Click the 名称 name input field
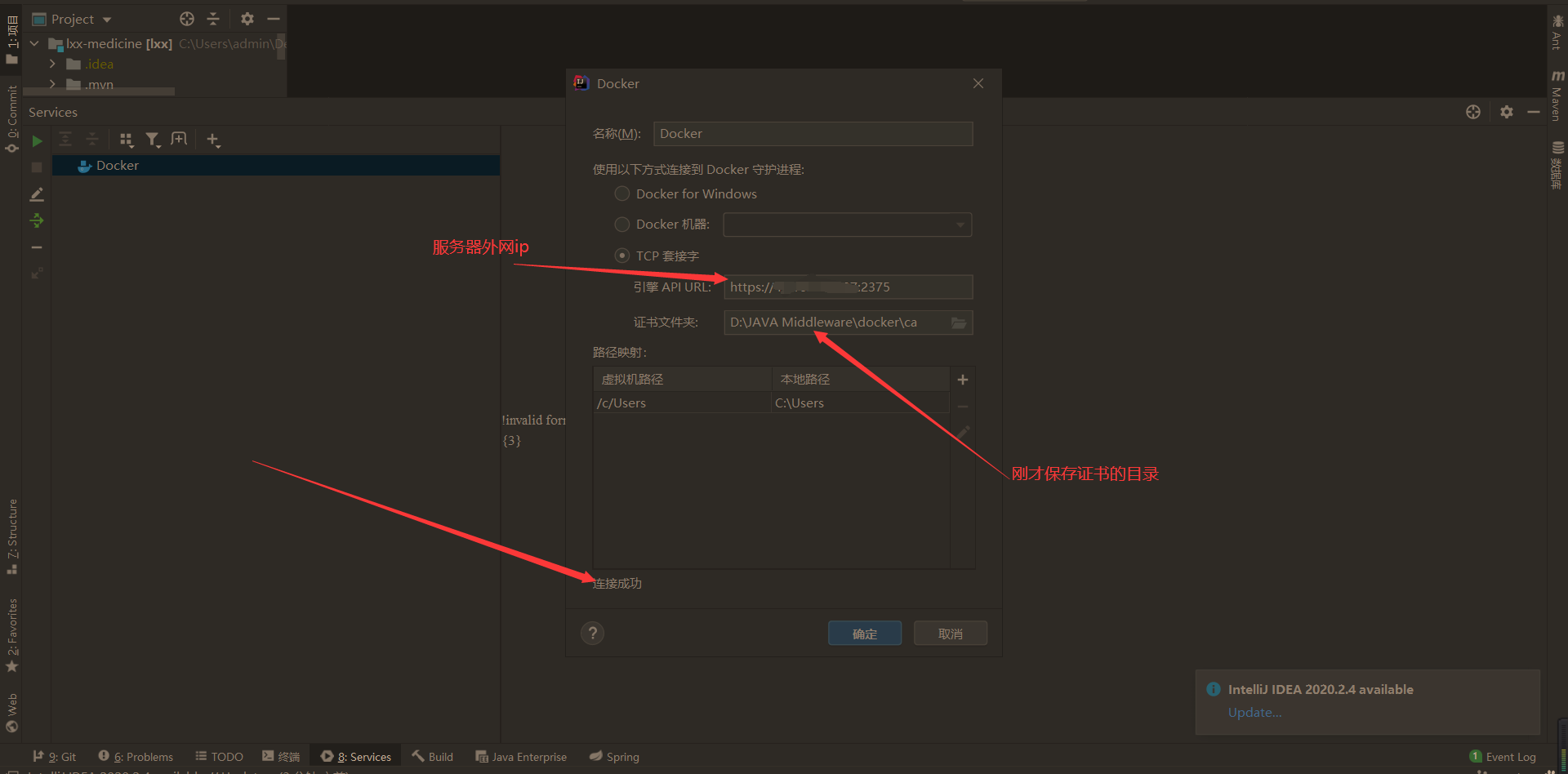Viewport: 1568px width, 774px height. coord(813,134)
